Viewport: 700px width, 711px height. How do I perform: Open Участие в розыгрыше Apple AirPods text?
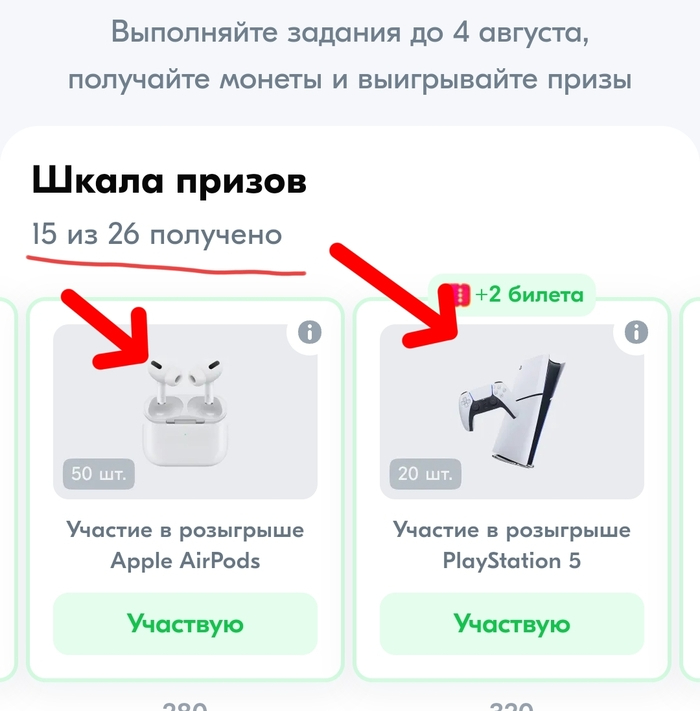(x=185, y=545)
